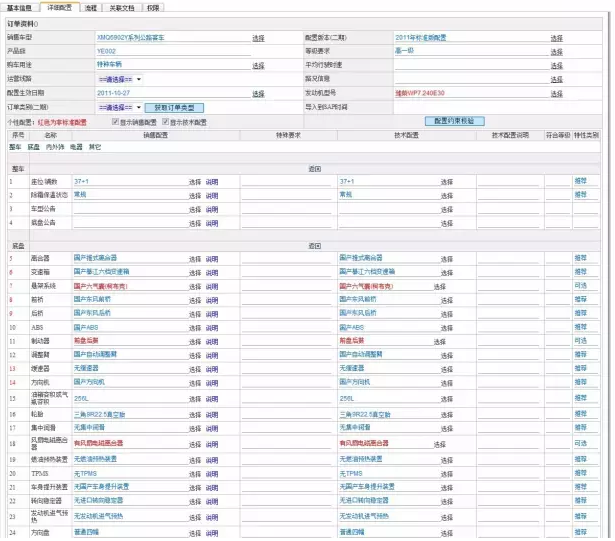615x541 pixels.
Task: Click 返回 in the 底盘 section header
Action: [315, 246]
